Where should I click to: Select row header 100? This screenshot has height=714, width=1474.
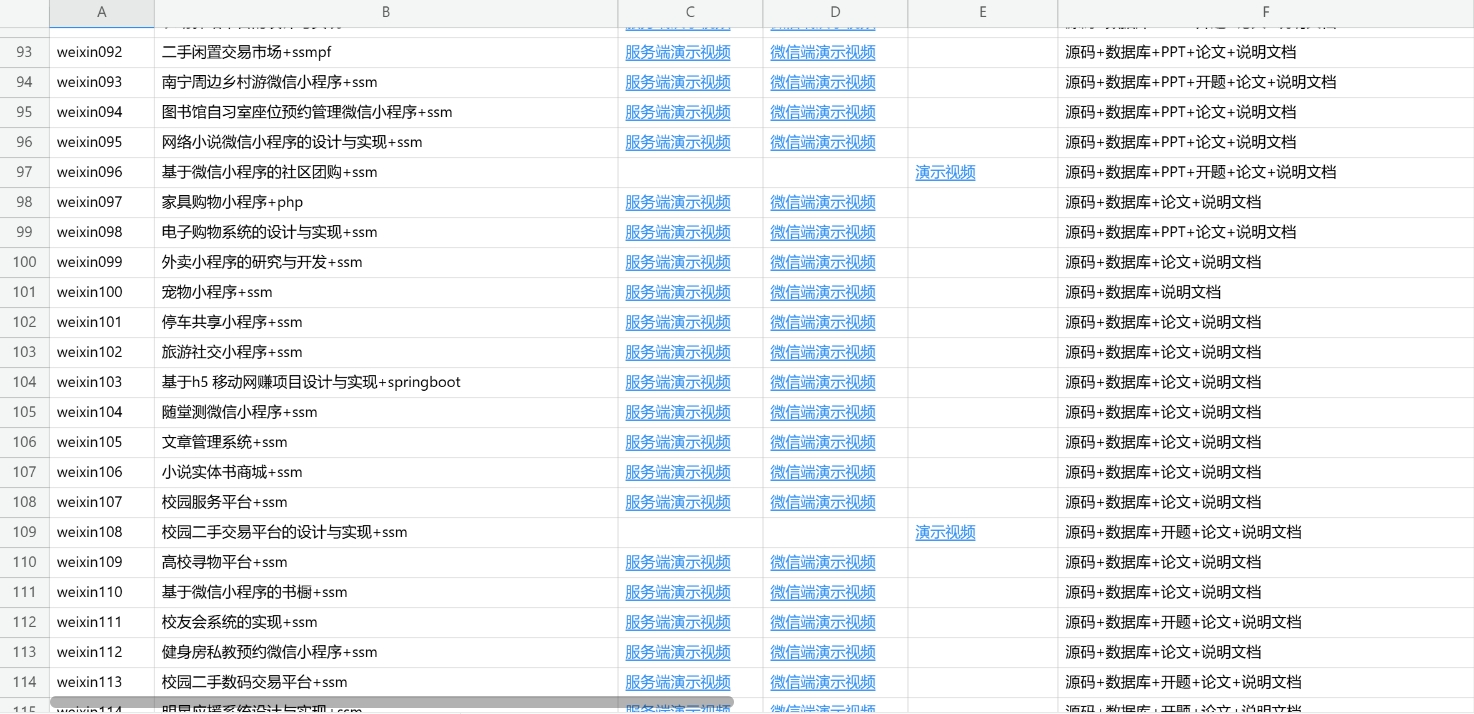pos(24,262)
